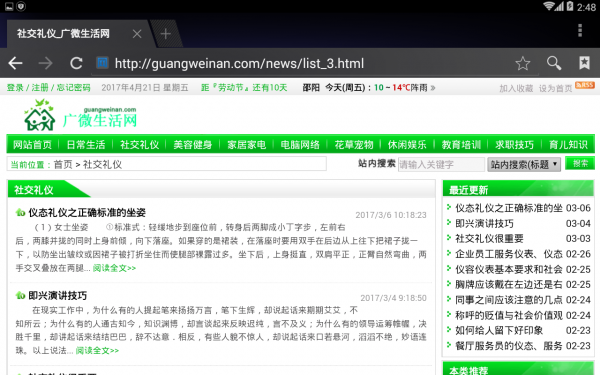Open article title 仪态礼仪之正确标准的坐姿

87,212
